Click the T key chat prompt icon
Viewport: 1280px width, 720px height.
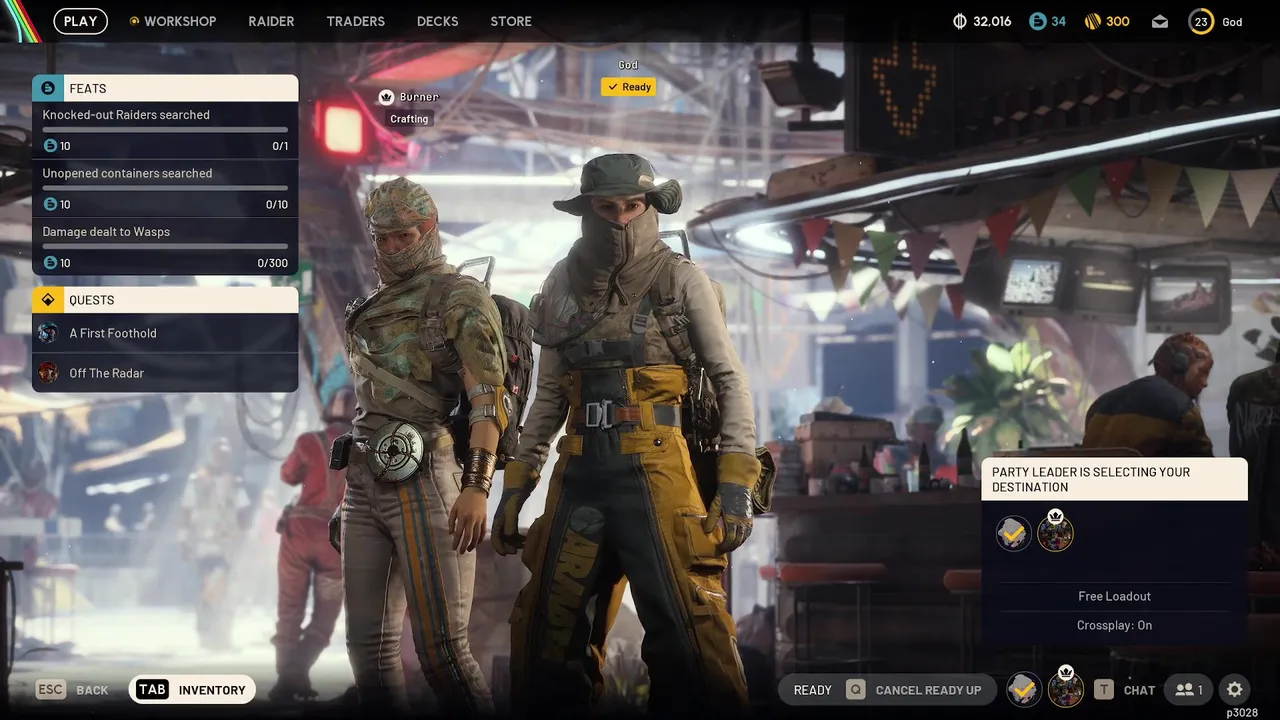1103,690
